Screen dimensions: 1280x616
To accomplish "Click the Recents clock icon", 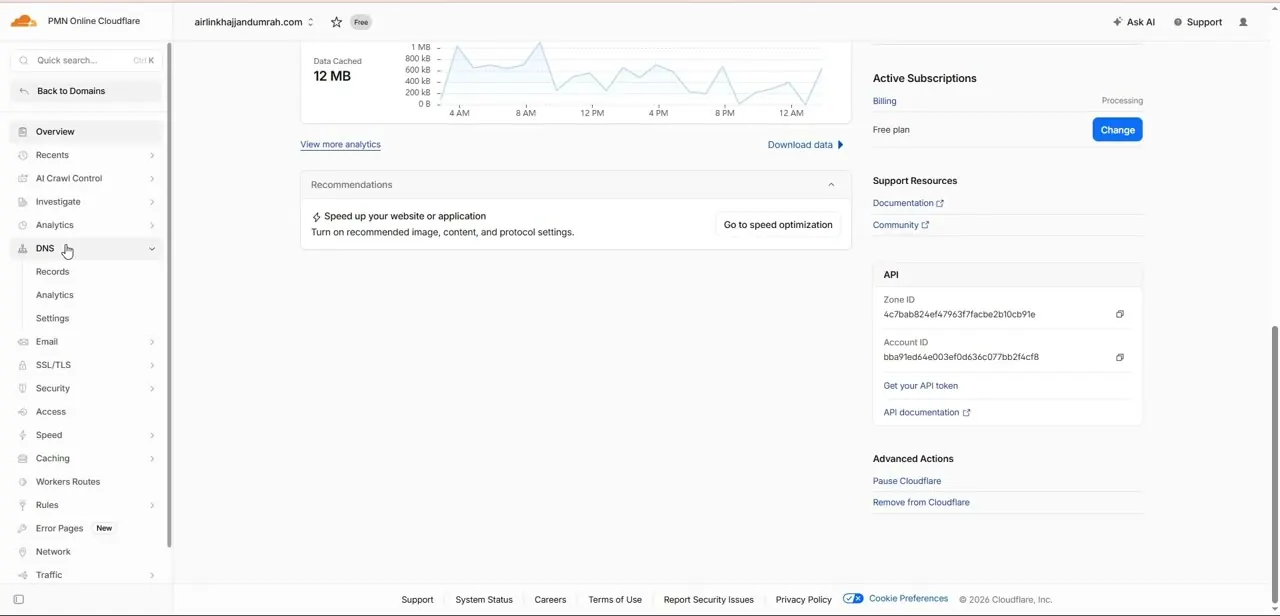I will [22, 155].
